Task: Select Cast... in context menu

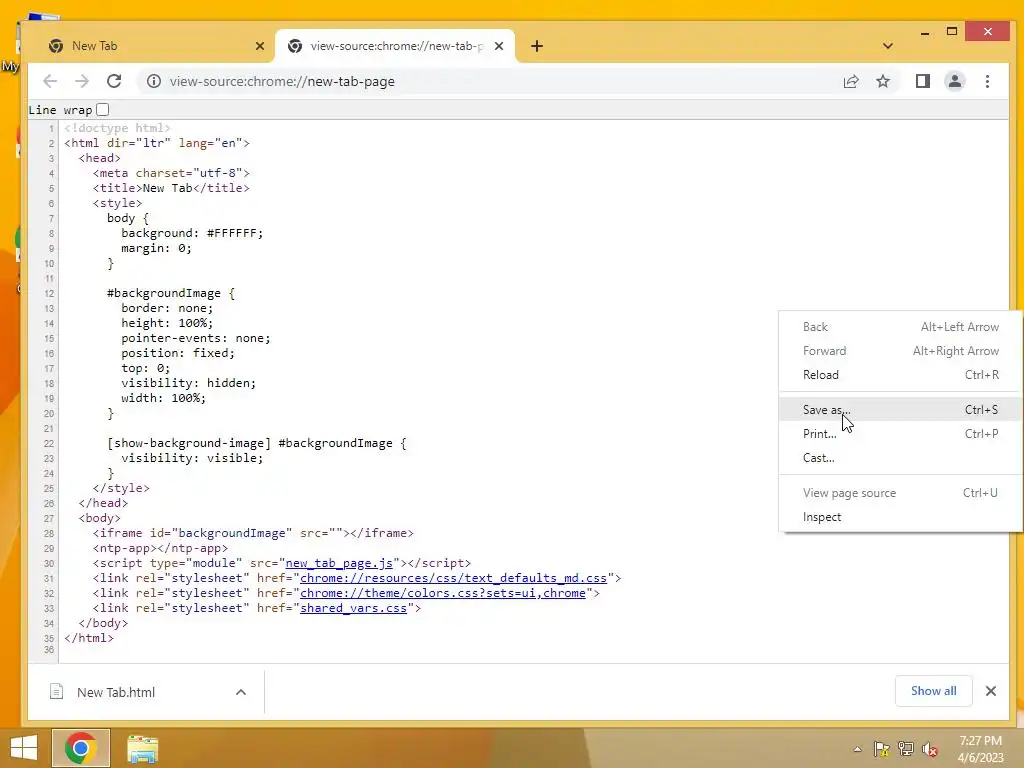Action: (x=901, y=458)
